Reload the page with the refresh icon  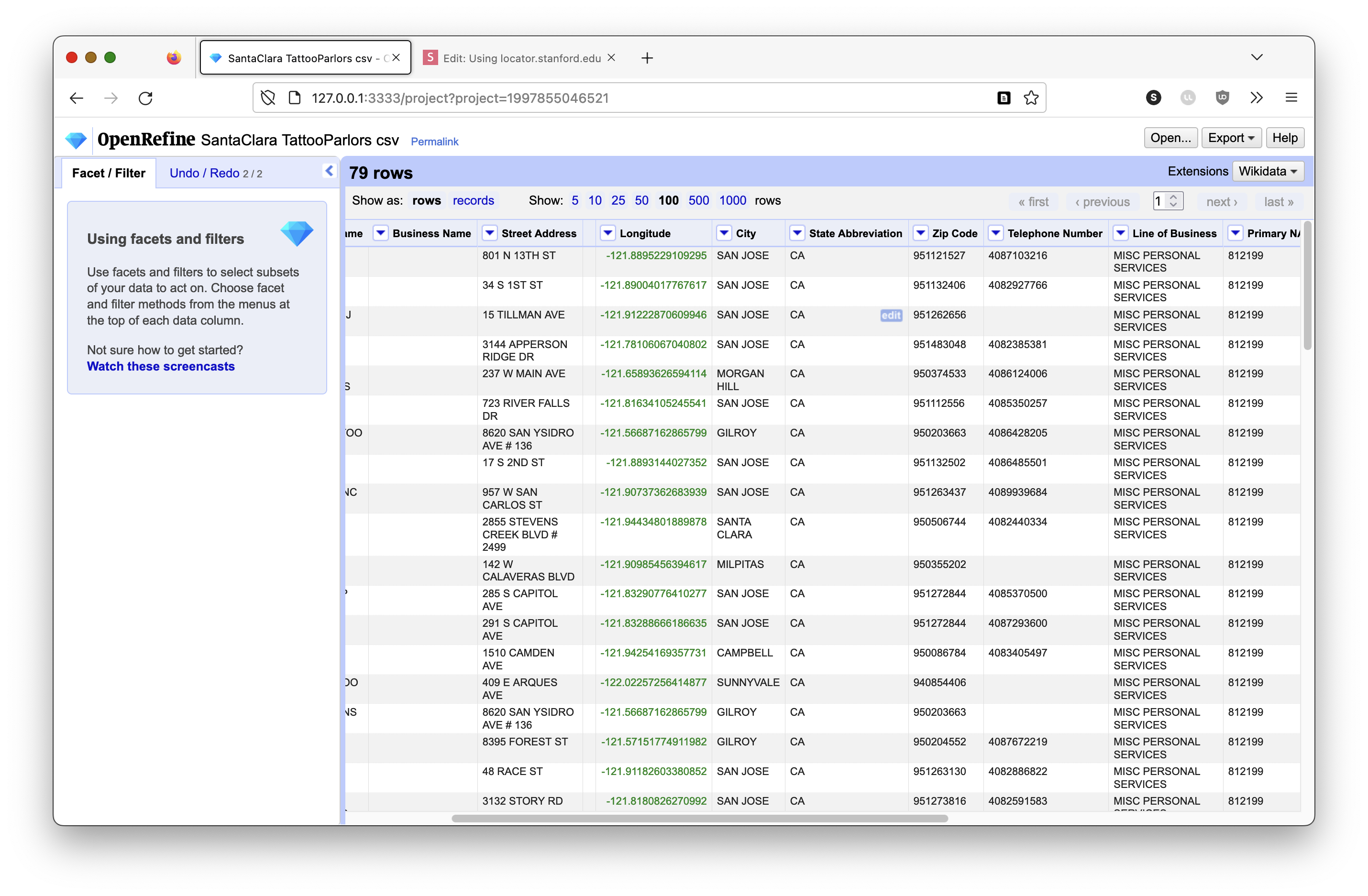tap(145, 98)
